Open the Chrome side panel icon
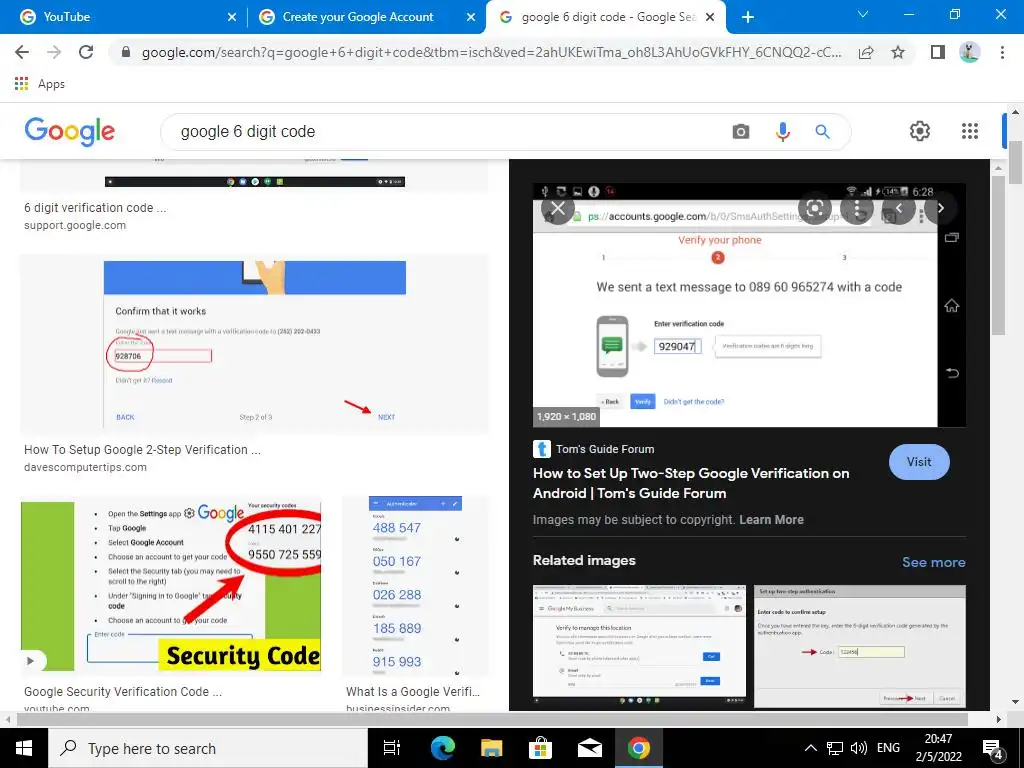 [938, 52]
